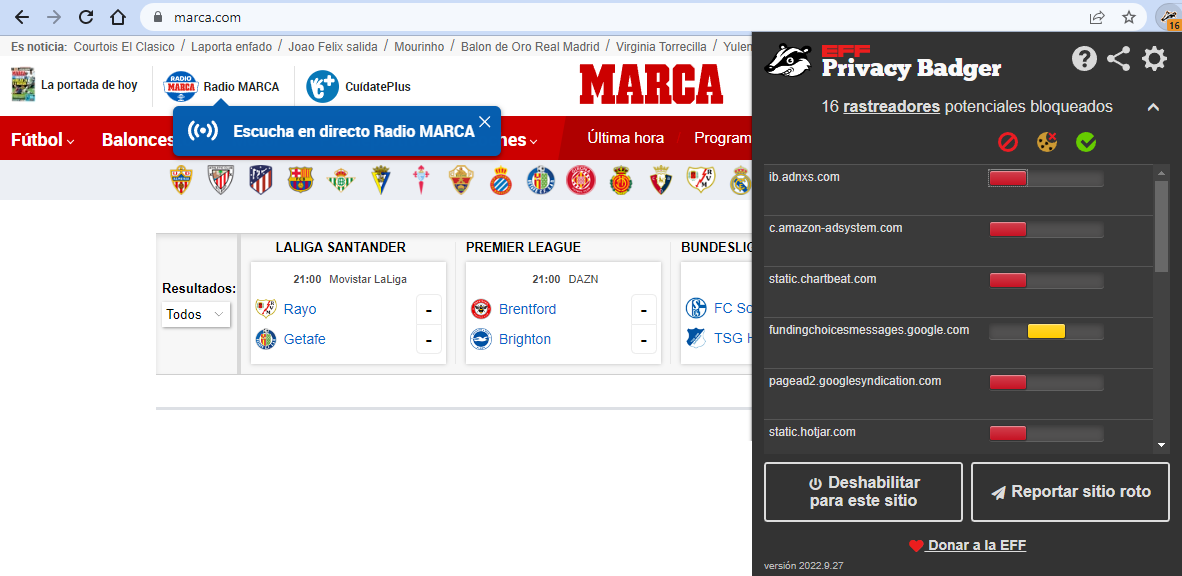1182x576 pixels.
Task: Expand the Fútbol menu
Action: pyautogui.click(x=42, y=140)
